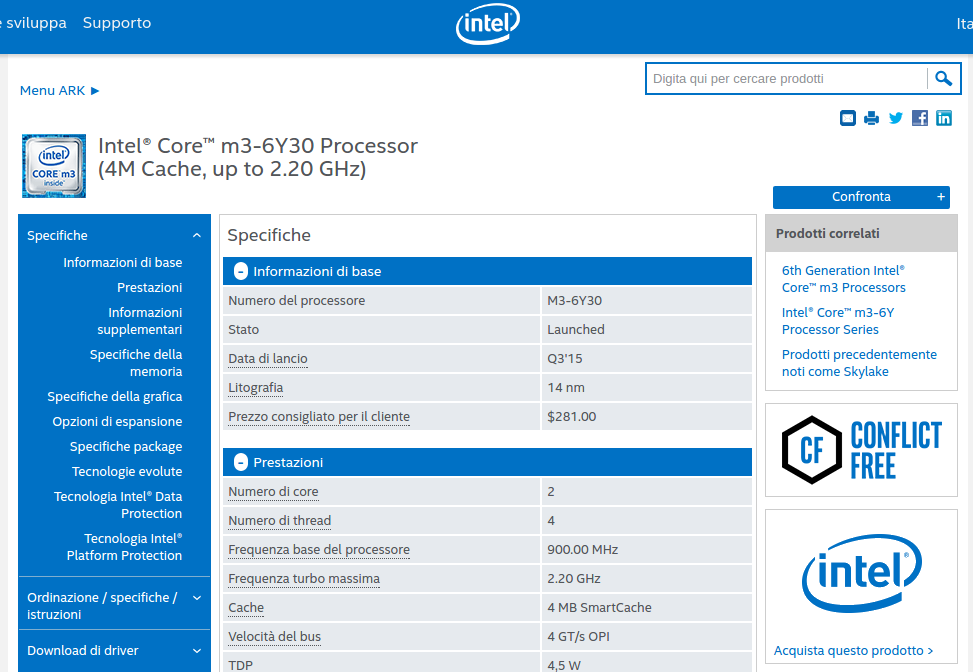Collapse the Specifiche sidebar group
This screenshot has height=672, width=973.
tap(197, 236)
